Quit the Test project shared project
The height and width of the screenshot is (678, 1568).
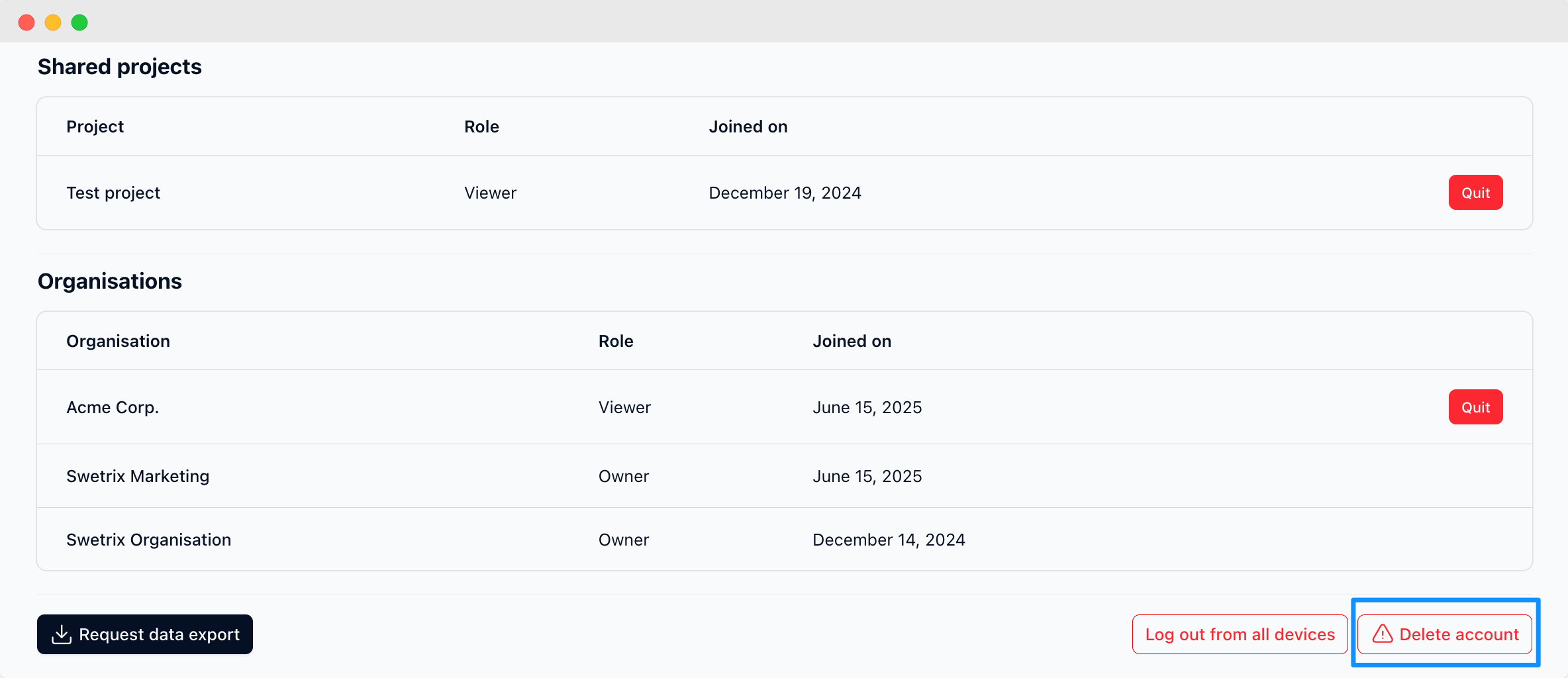[1475, 193]
